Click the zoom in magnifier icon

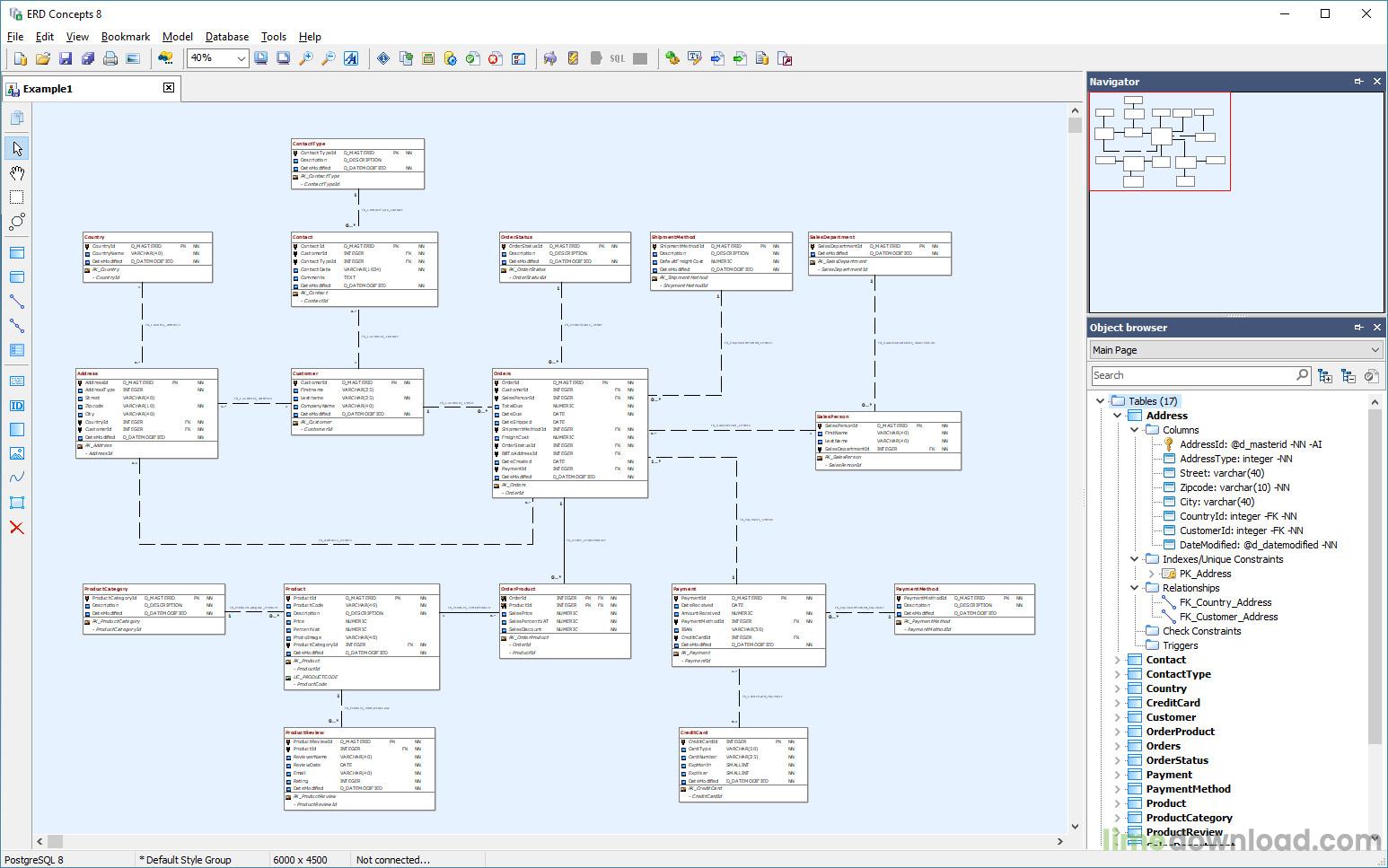point(306,58)
